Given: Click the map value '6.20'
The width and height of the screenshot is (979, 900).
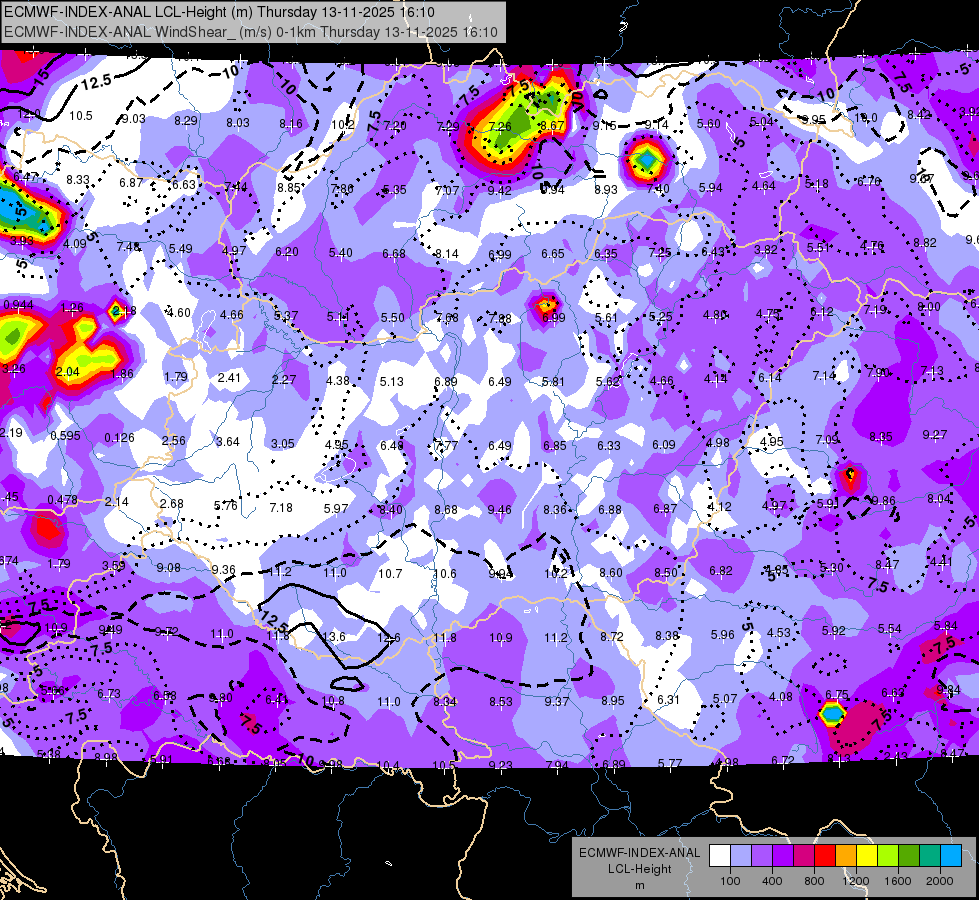Looking at the screenshot, I should pos(287,252).
